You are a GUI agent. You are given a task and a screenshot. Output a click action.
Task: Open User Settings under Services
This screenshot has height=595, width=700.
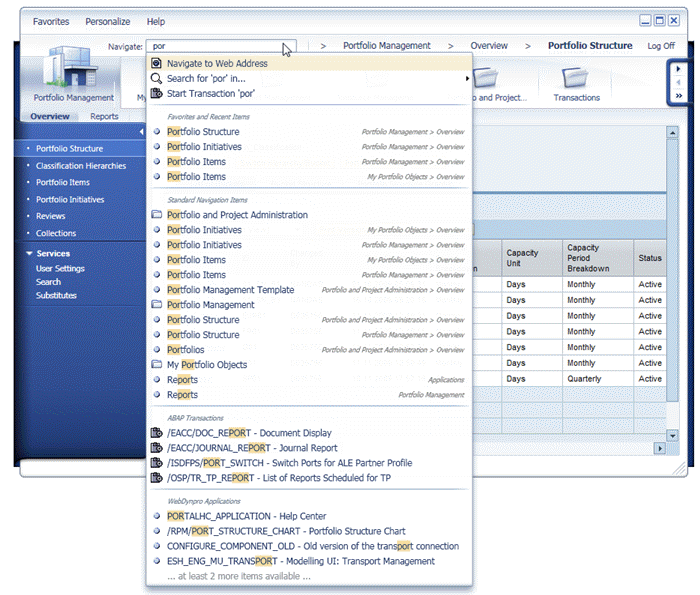(x=60, y=268)
